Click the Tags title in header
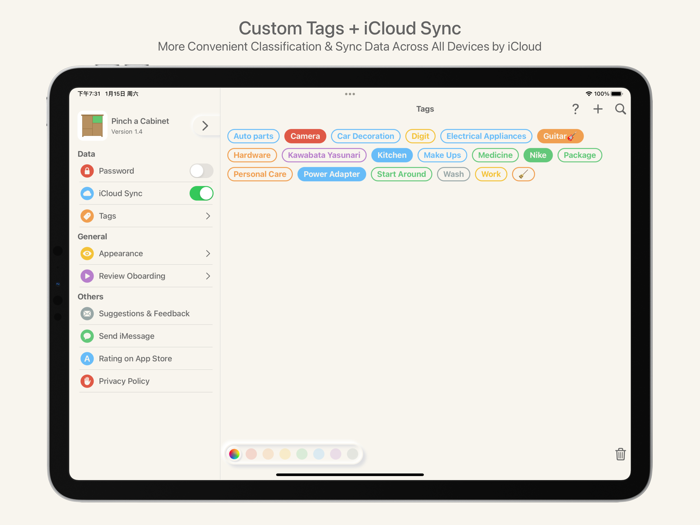 (x=425, y=109)
